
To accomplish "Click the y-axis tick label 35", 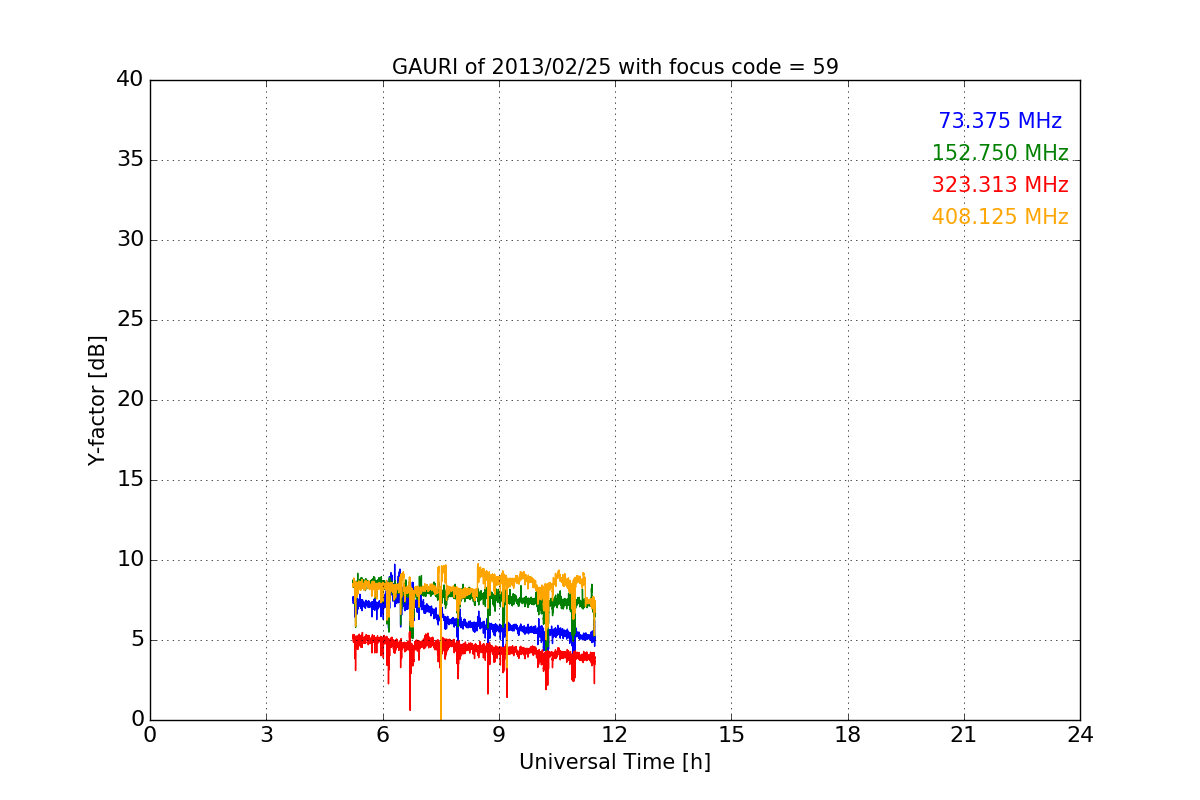I will tap(130, 160).
